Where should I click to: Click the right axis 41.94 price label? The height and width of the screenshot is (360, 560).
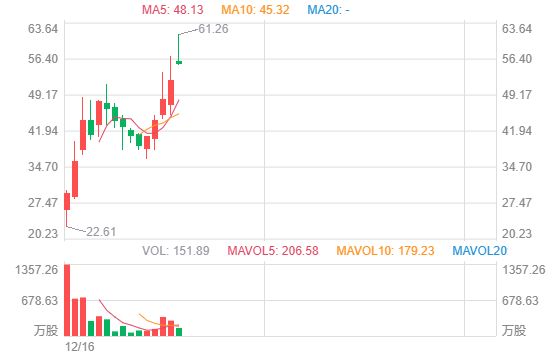point(517,131)
